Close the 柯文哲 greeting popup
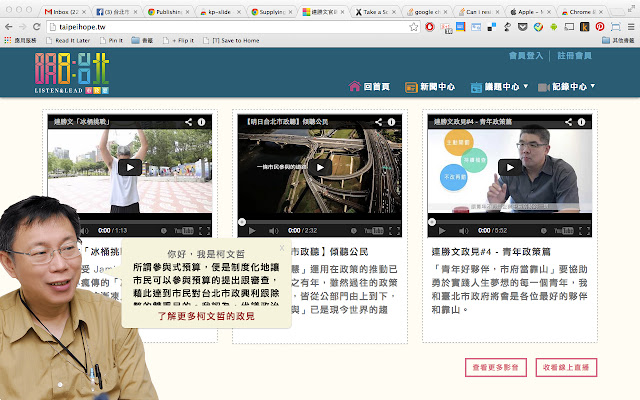640x400 pixels. pyautogui.click(x=282, y=247)
